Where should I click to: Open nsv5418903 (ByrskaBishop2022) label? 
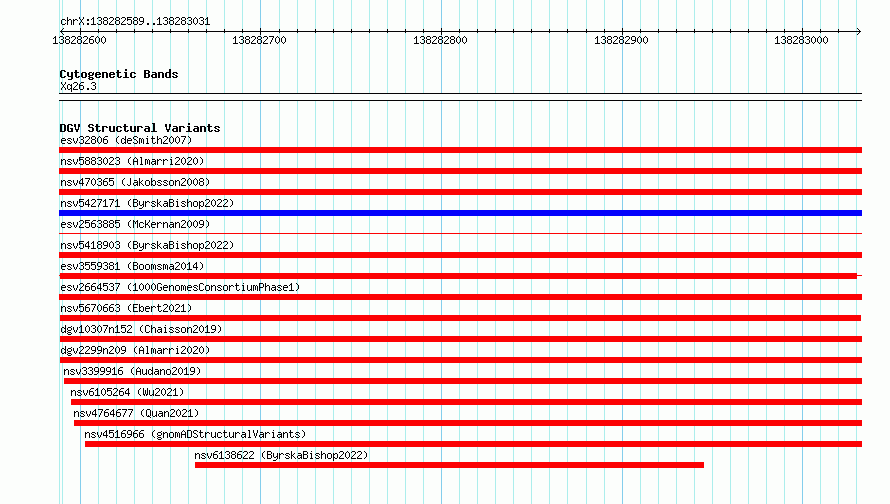tap(147, 245)
